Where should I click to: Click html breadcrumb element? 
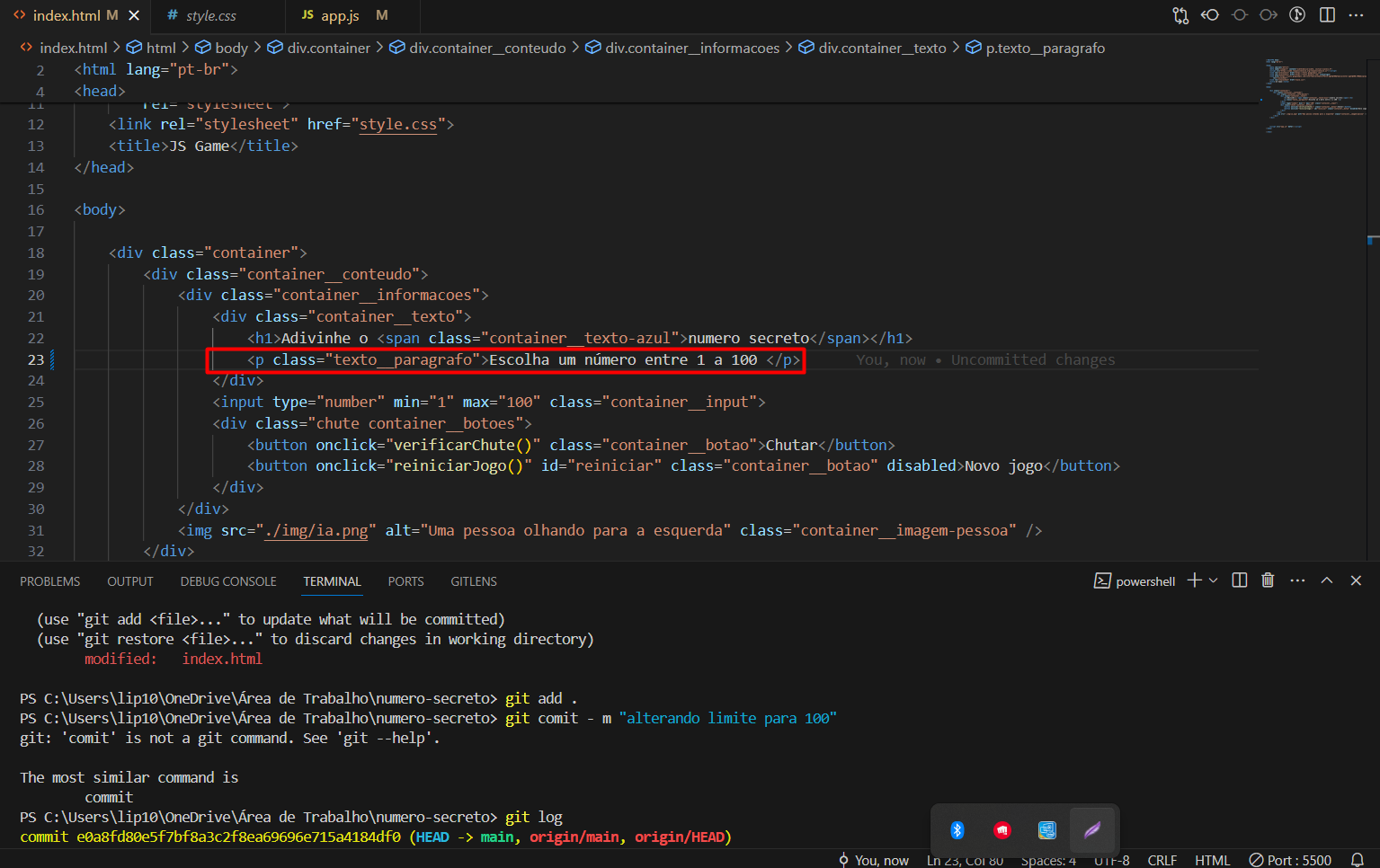point(151,48)
